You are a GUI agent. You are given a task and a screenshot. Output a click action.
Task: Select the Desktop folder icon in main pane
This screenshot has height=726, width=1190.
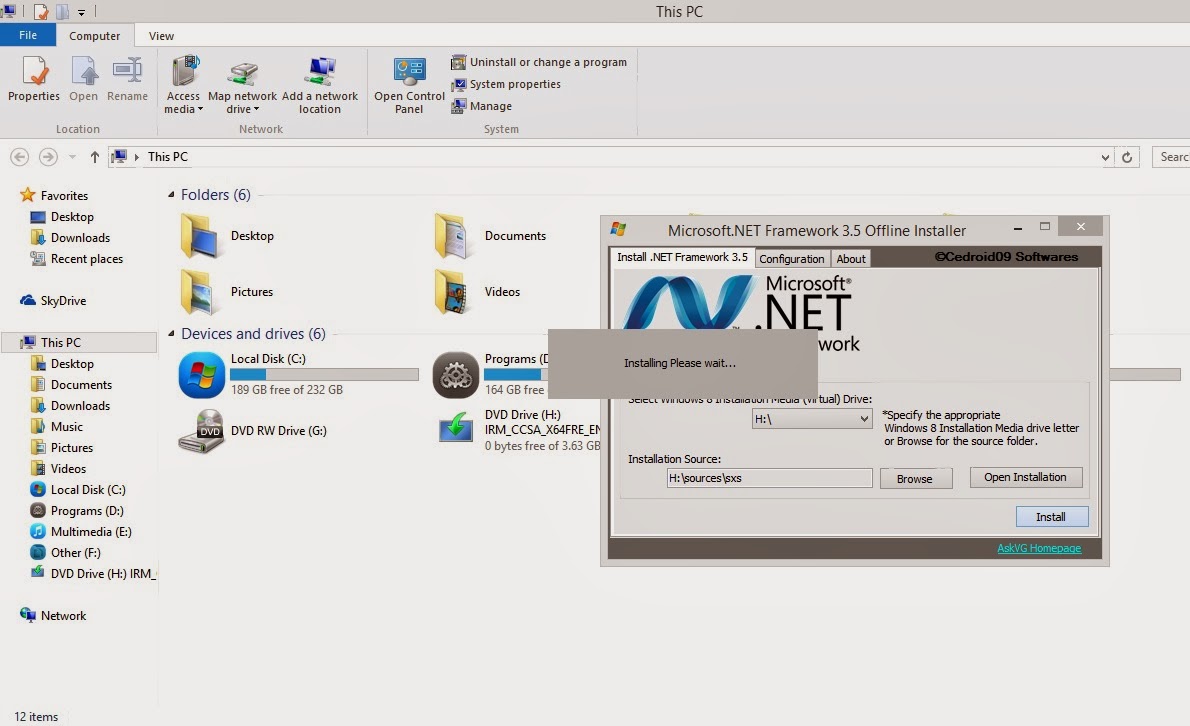tap(200, 236)
